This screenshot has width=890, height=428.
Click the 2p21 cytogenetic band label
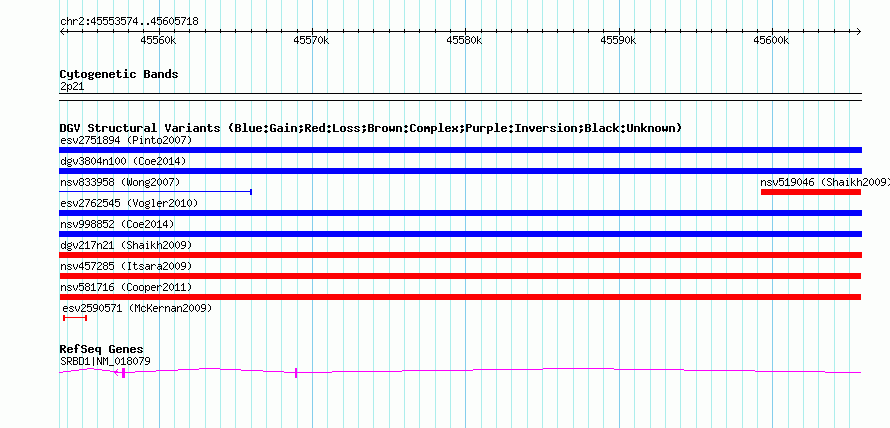[72, 87]
